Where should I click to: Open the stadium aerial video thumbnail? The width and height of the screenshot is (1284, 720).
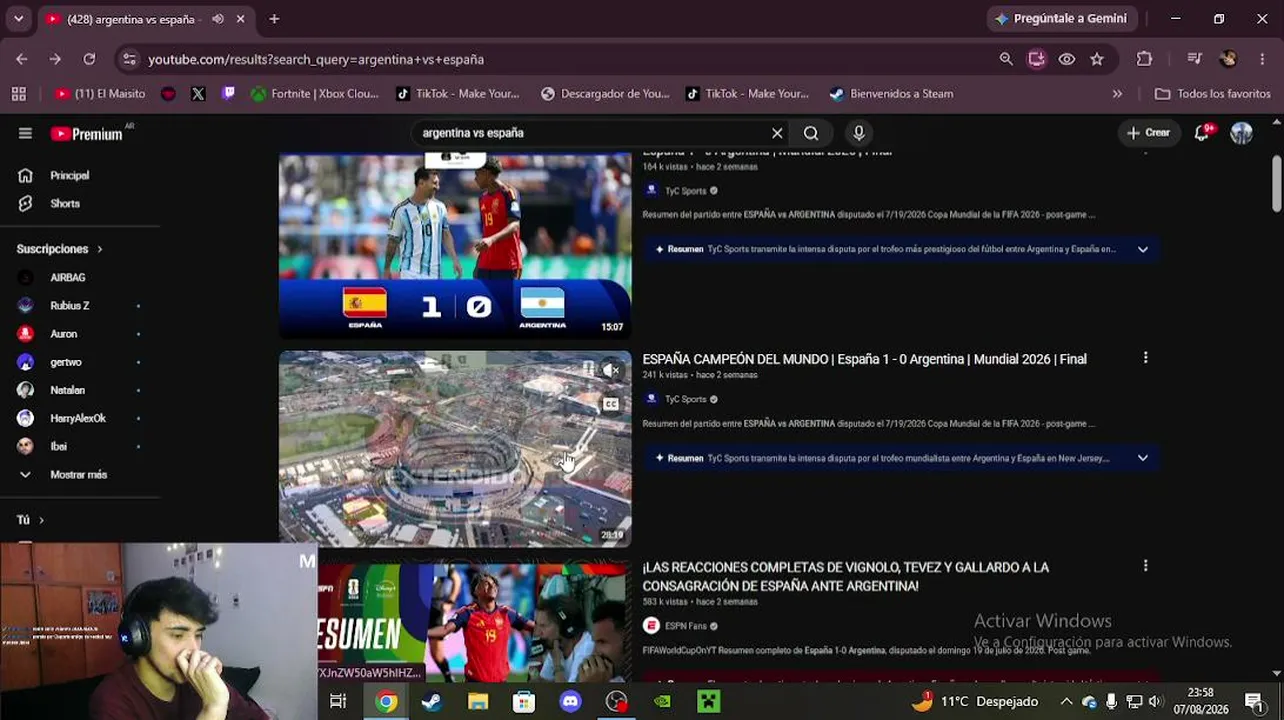[x=455, y=448]
